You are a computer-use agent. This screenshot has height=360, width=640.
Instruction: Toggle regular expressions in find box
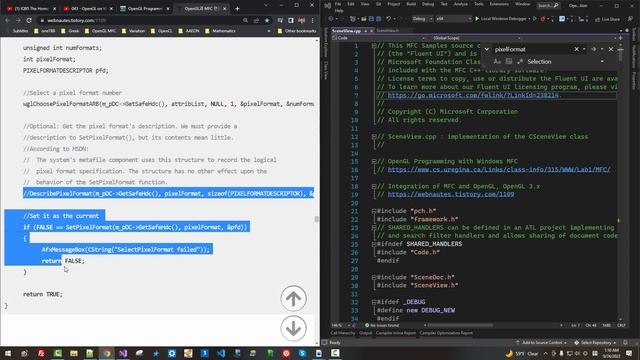point(520,62)
